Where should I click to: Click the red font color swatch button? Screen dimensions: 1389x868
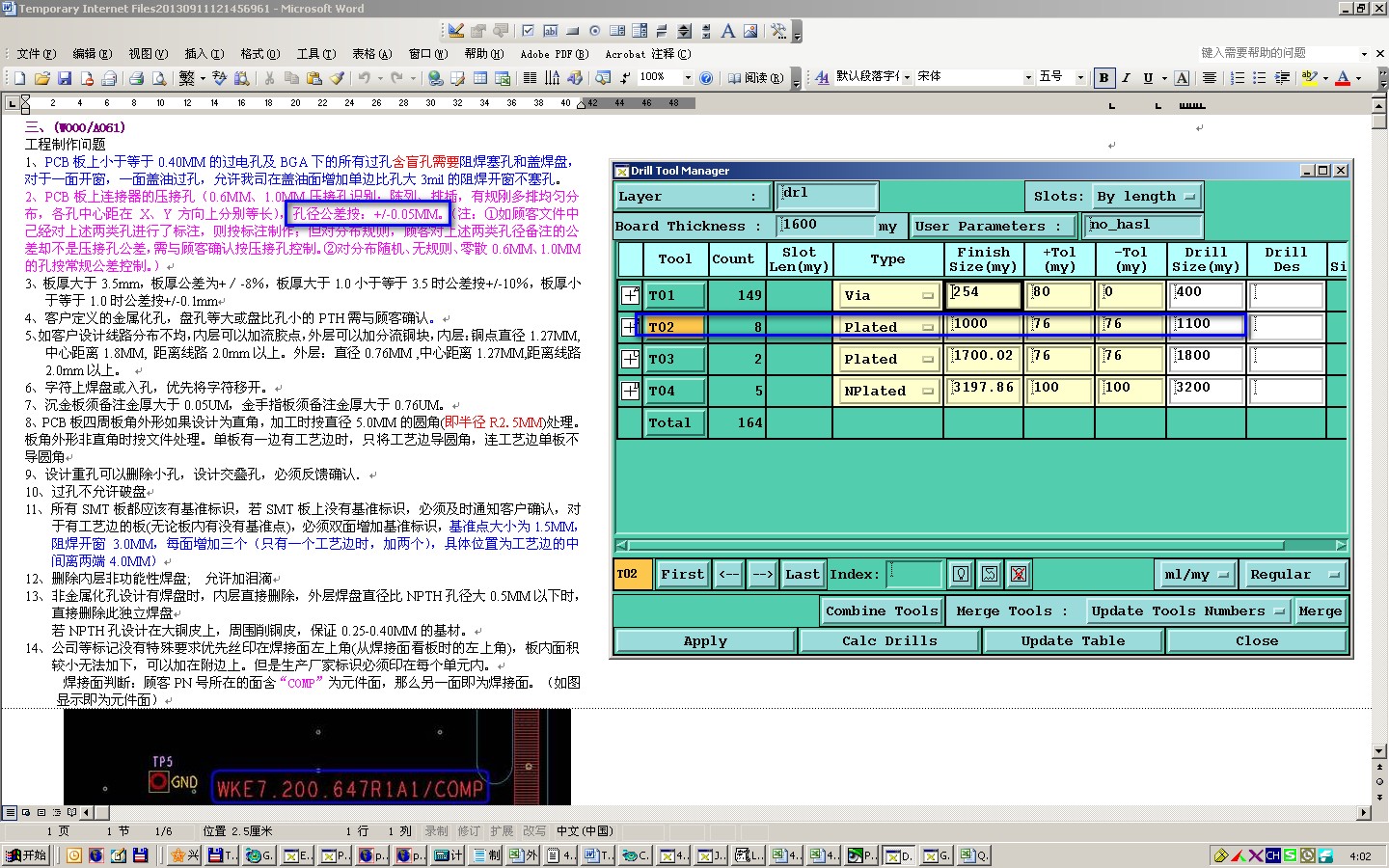click(1343, 78)
